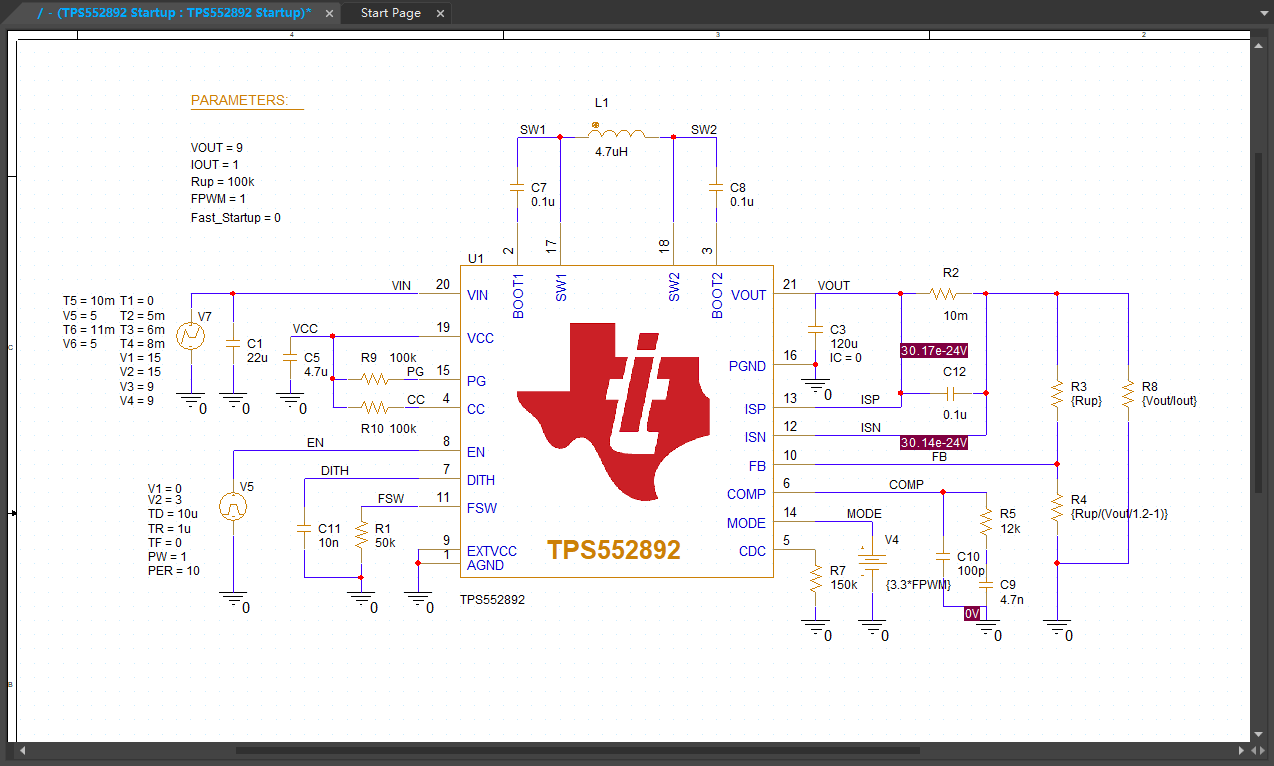Select the VOUT = 9 parameter
The image size is (1274, 766).
coord(217,147)
